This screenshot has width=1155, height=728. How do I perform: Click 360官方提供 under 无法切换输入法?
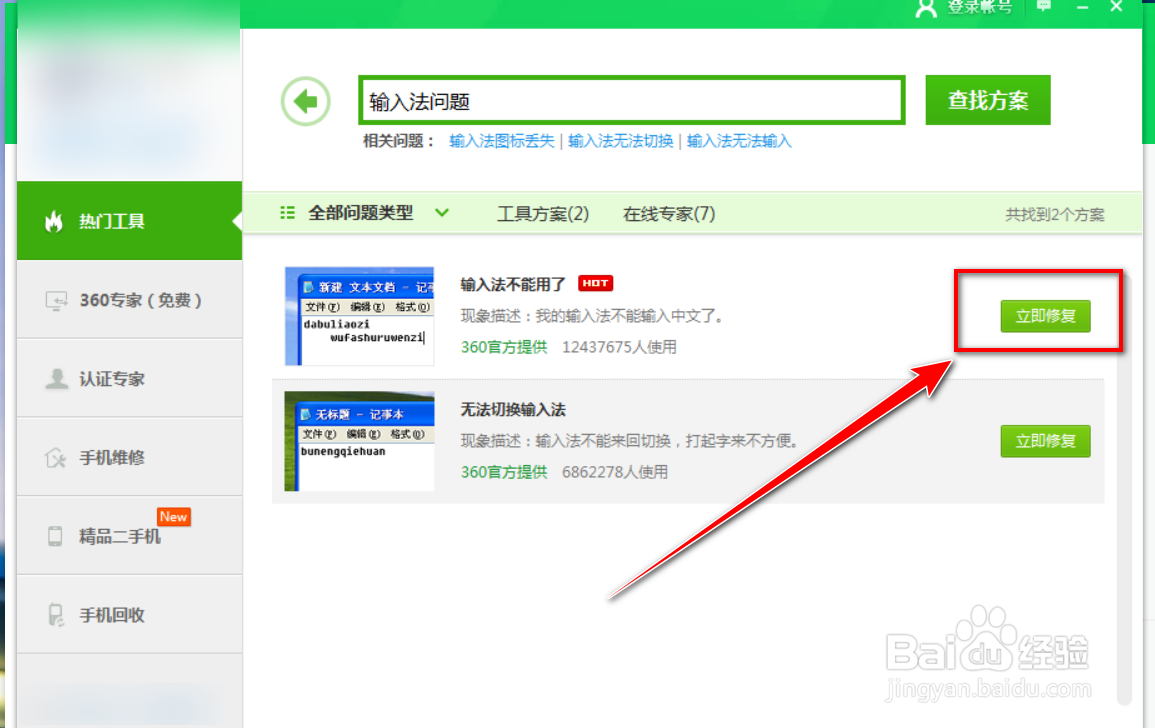coord(504,472)
